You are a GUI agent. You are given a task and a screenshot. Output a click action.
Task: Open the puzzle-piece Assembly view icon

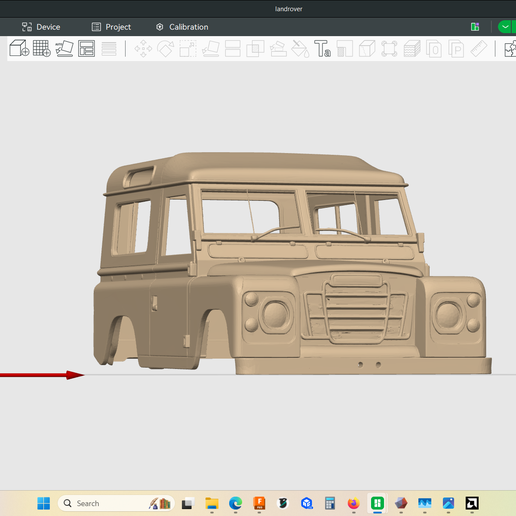pos(510,49)
